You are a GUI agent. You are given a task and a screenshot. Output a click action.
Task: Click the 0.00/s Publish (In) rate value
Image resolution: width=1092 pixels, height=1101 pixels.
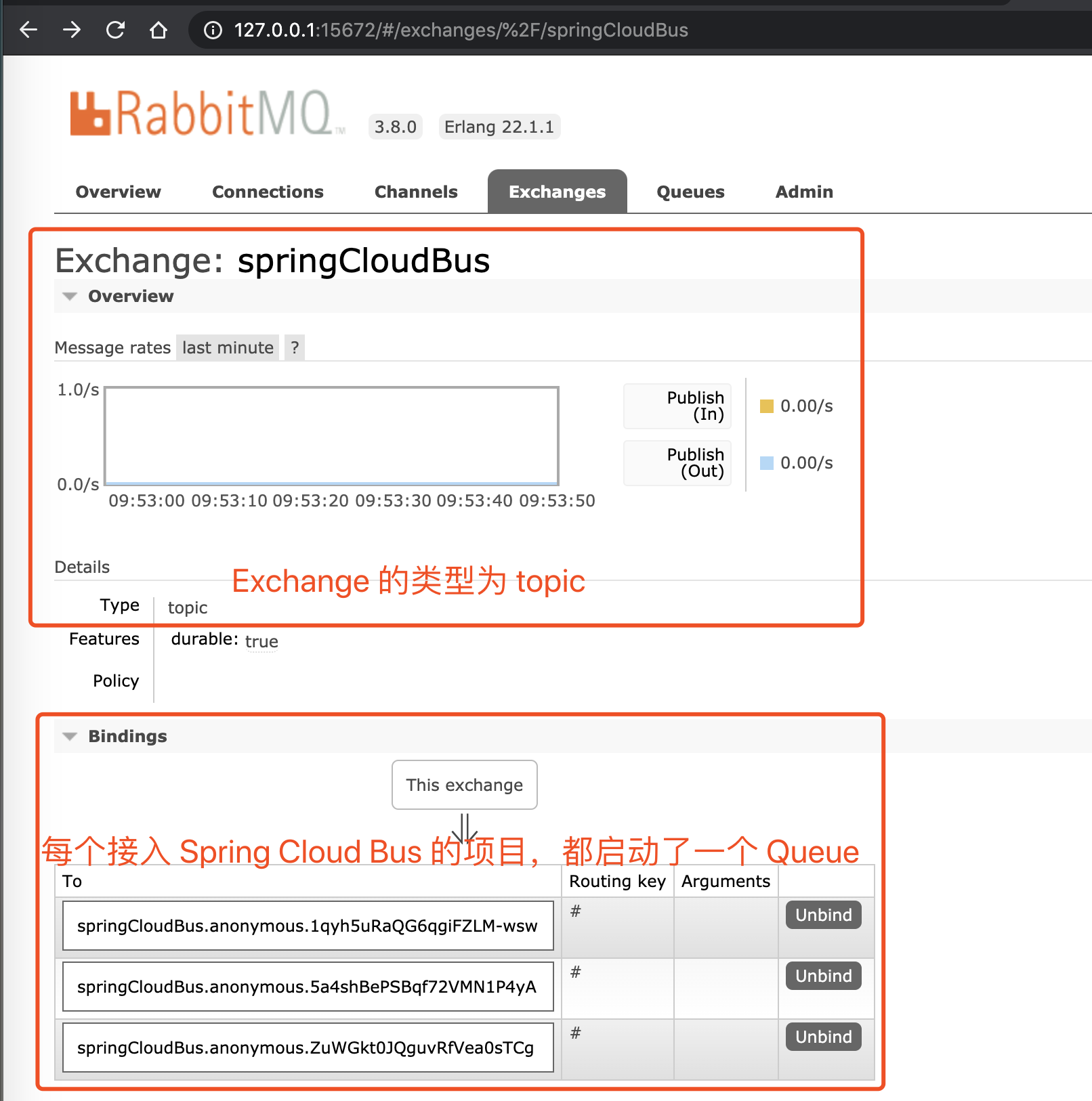(807, 406)
